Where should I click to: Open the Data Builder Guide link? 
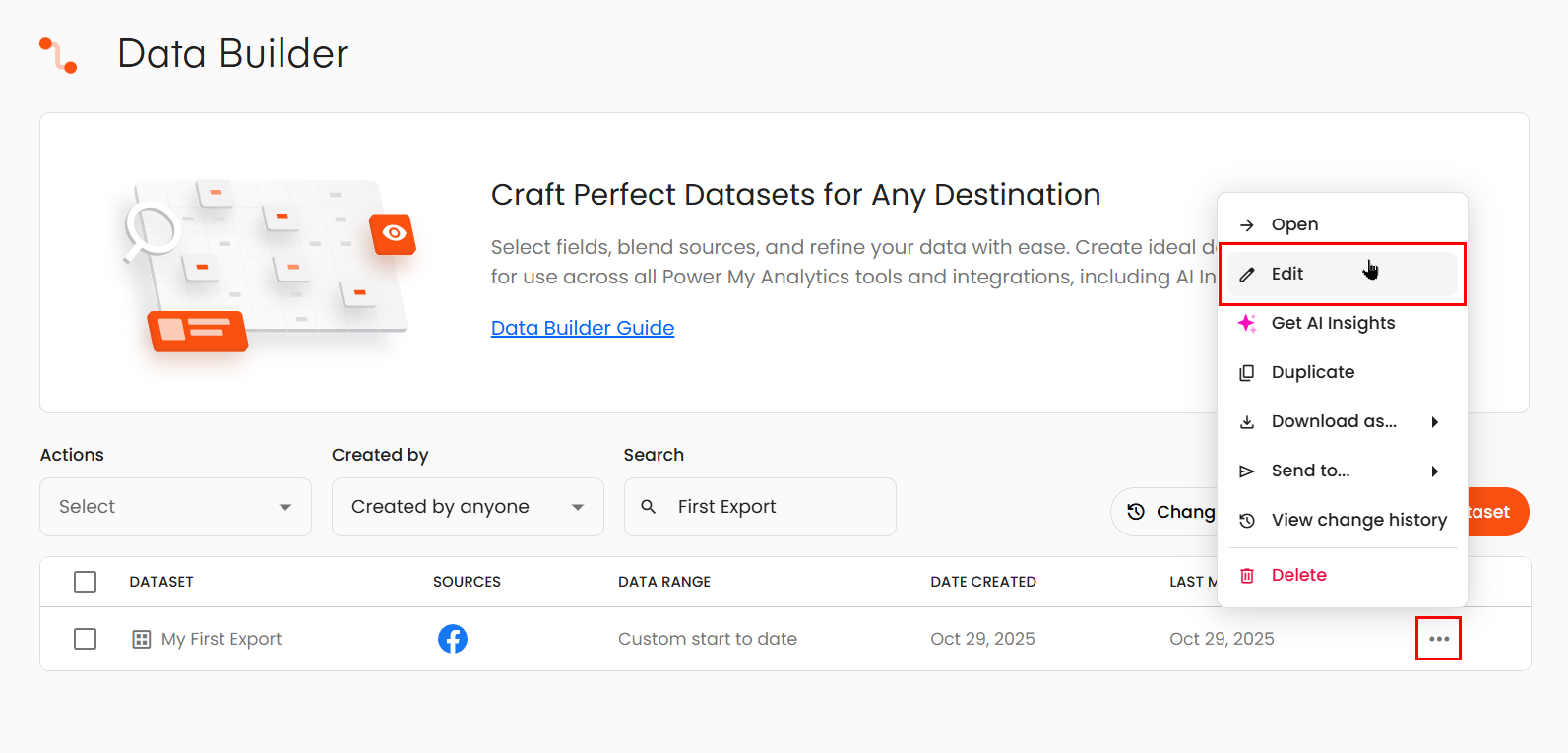[x=582, y=328]
